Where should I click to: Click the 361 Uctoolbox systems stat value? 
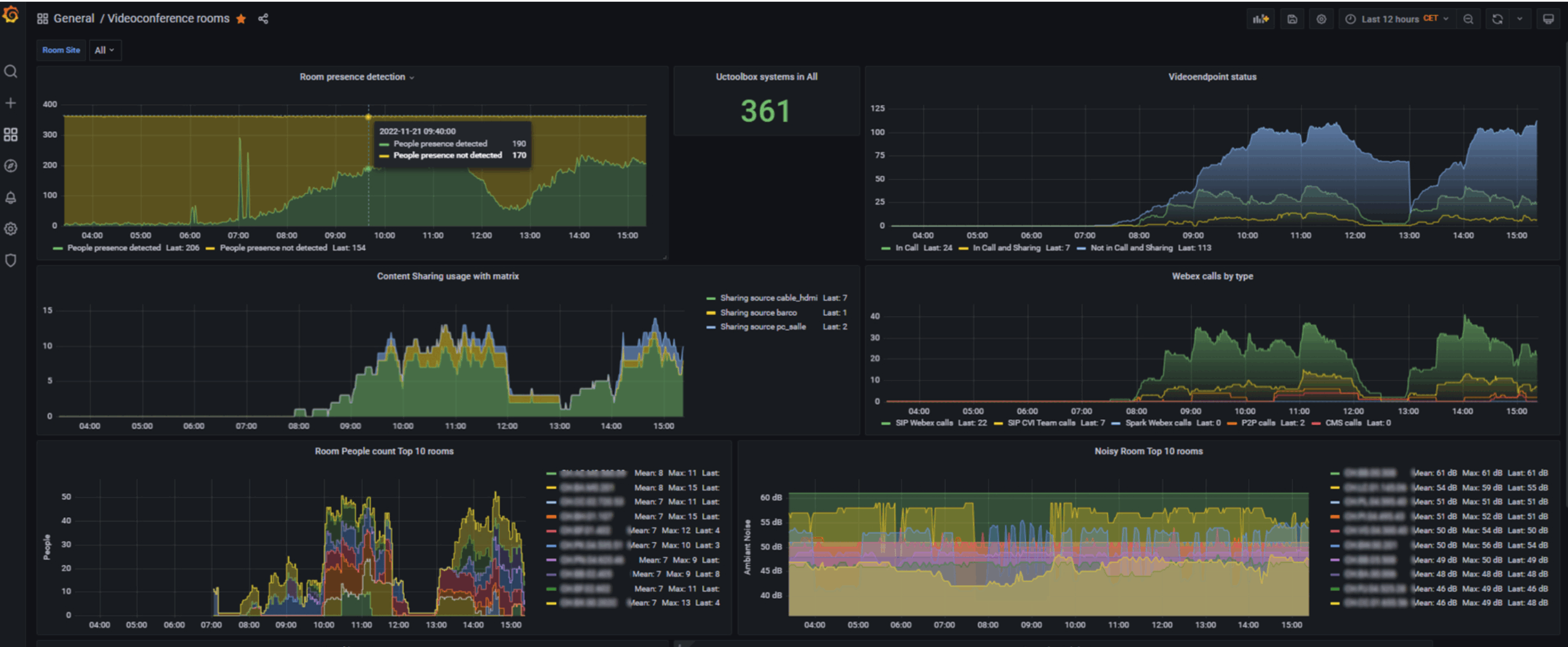(x=766, y=112)
